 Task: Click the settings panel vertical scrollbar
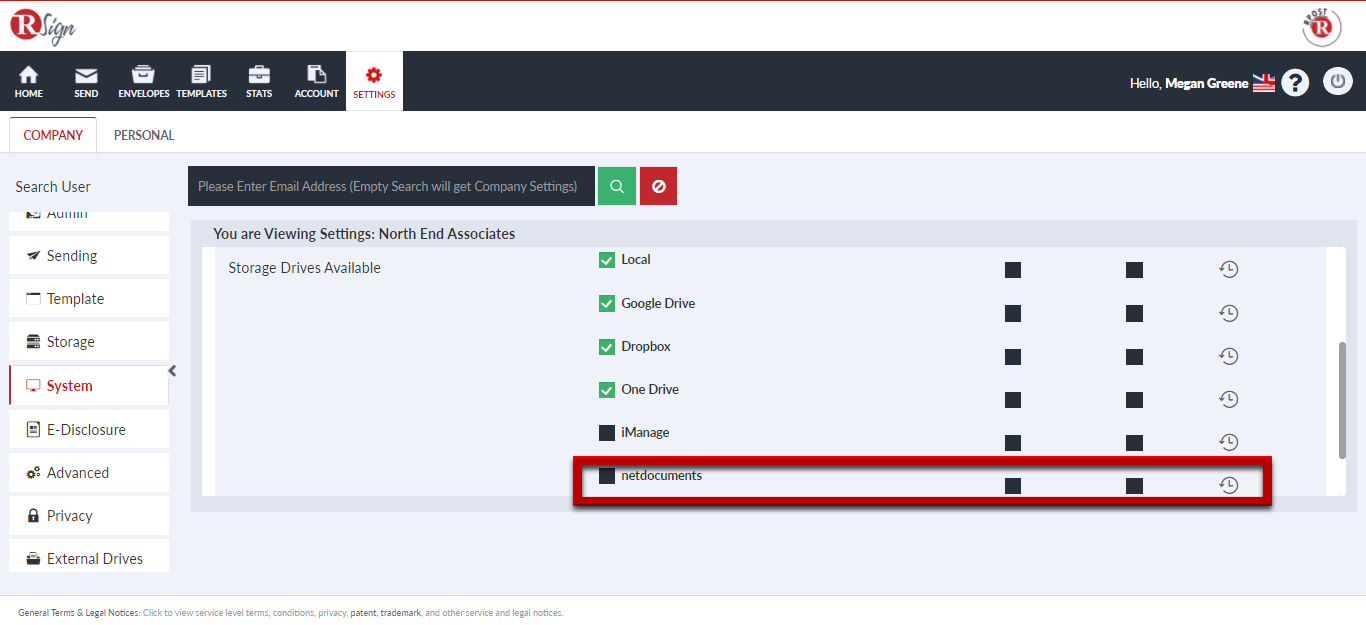click(1342, 400)
